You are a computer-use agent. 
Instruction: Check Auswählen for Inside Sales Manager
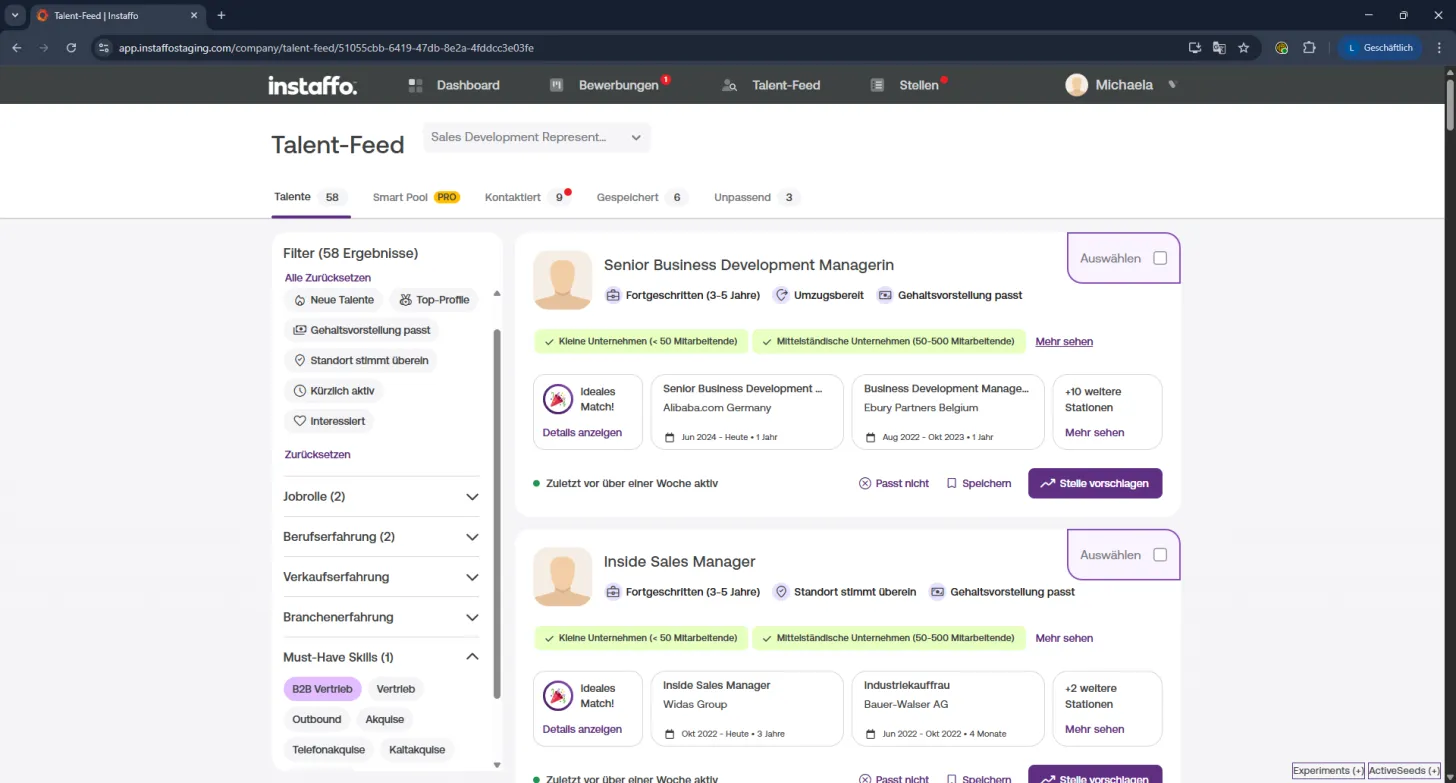(1160, 555)
